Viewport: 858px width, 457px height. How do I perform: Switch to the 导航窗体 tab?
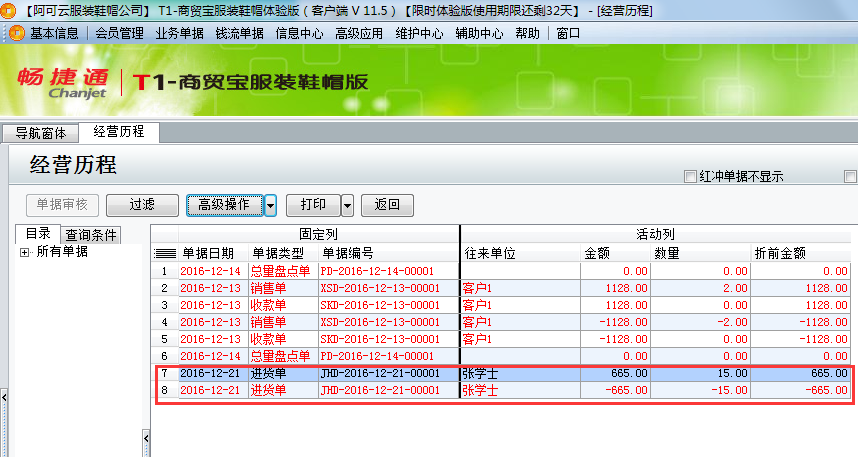40,133
